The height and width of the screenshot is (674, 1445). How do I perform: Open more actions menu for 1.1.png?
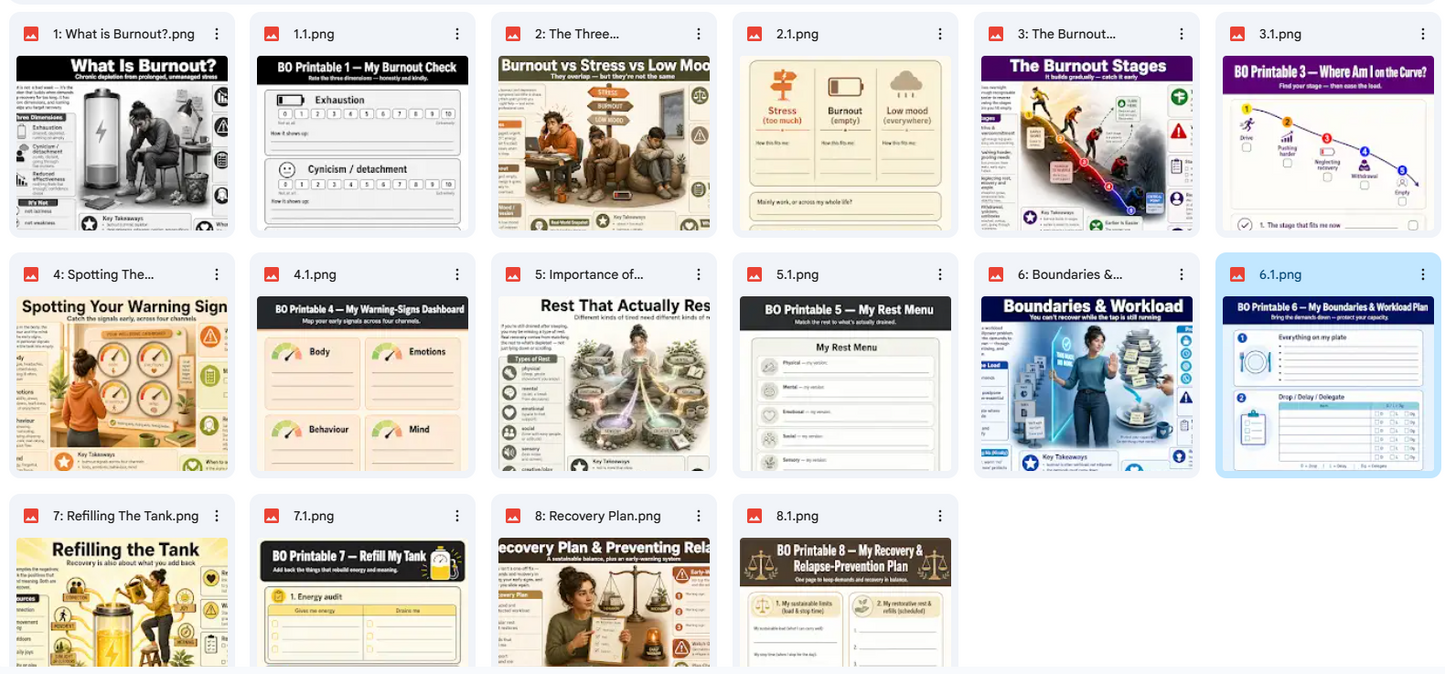(457, 34)
